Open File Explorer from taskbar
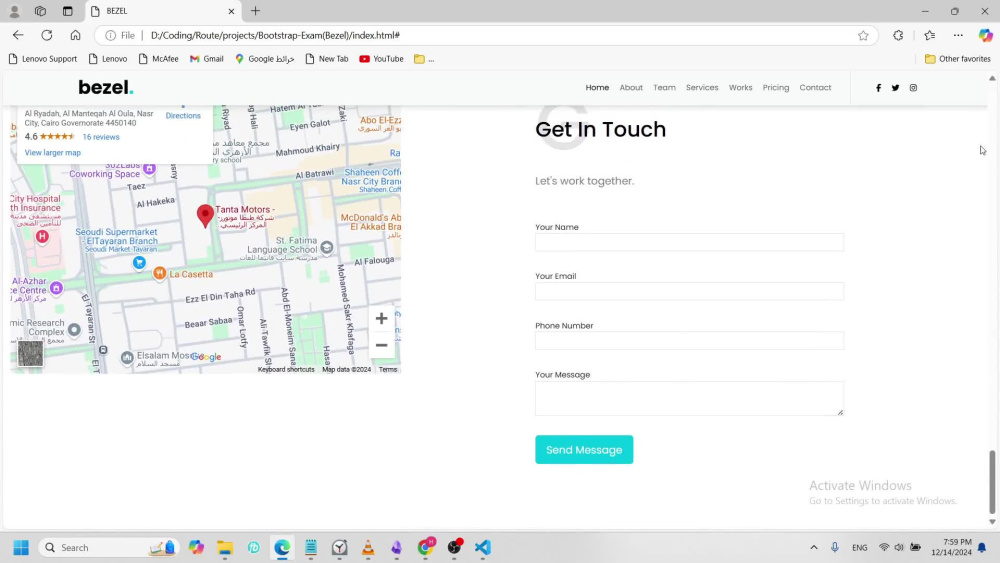Image resolution: width=1000 pixels, height=563 pixels. [x=224, y=548]
